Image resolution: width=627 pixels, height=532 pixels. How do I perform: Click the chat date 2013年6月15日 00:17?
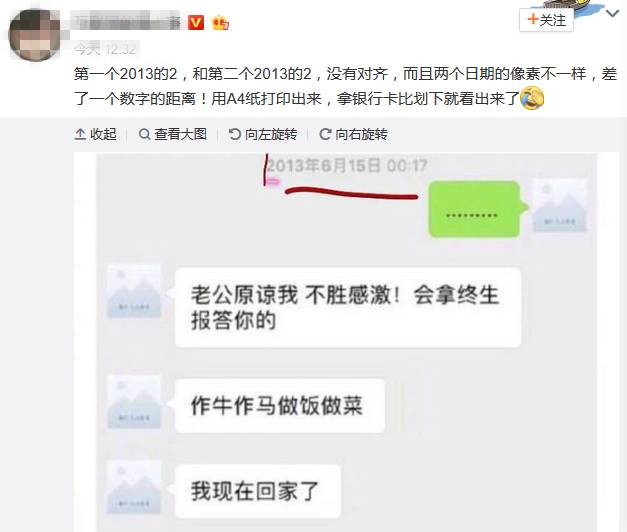pos(347,166)
